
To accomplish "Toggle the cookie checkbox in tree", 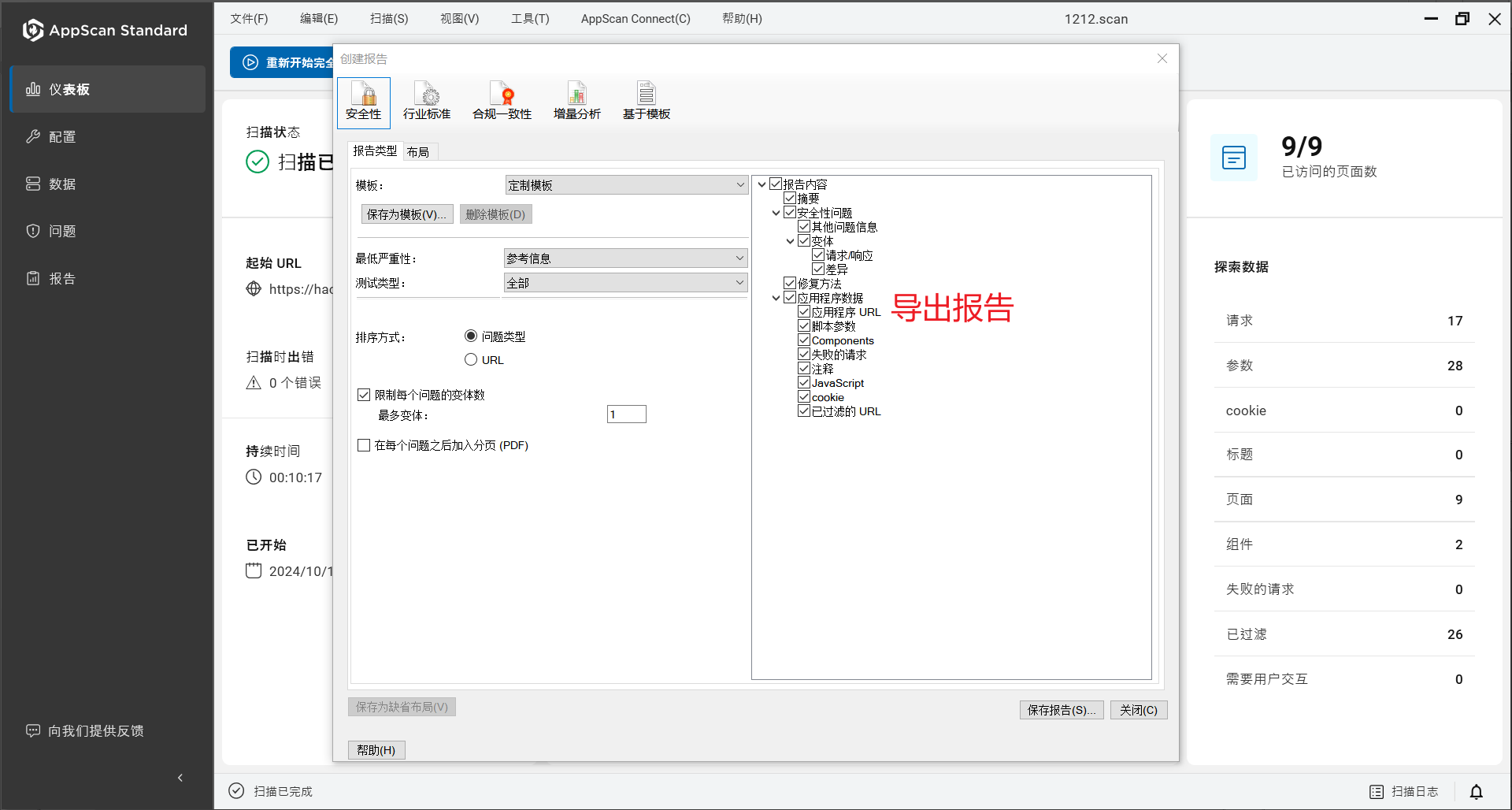I will (x=804, y=396).
